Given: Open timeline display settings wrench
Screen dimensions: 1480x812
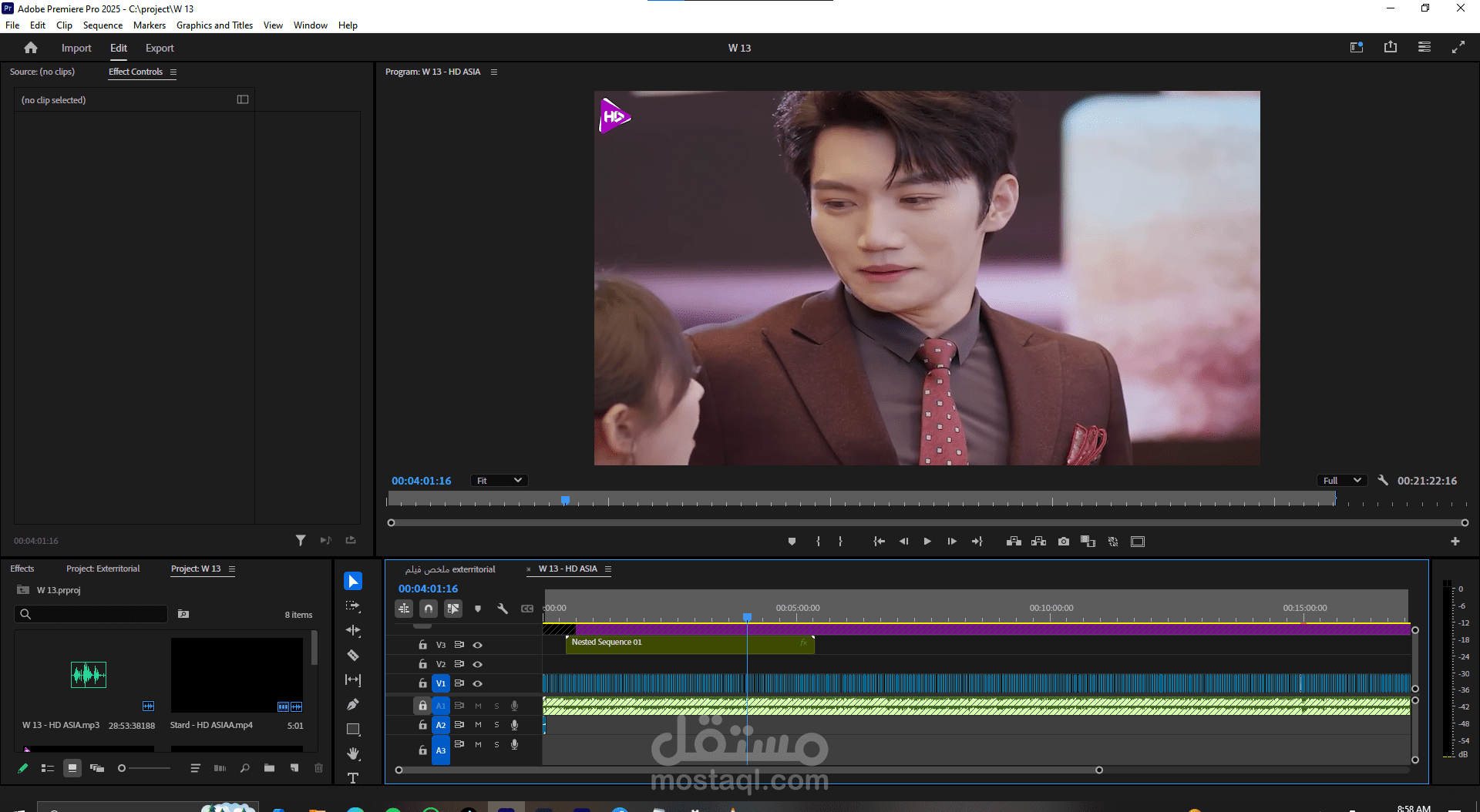Looking at the screenshot, I should tap(503, 609).
